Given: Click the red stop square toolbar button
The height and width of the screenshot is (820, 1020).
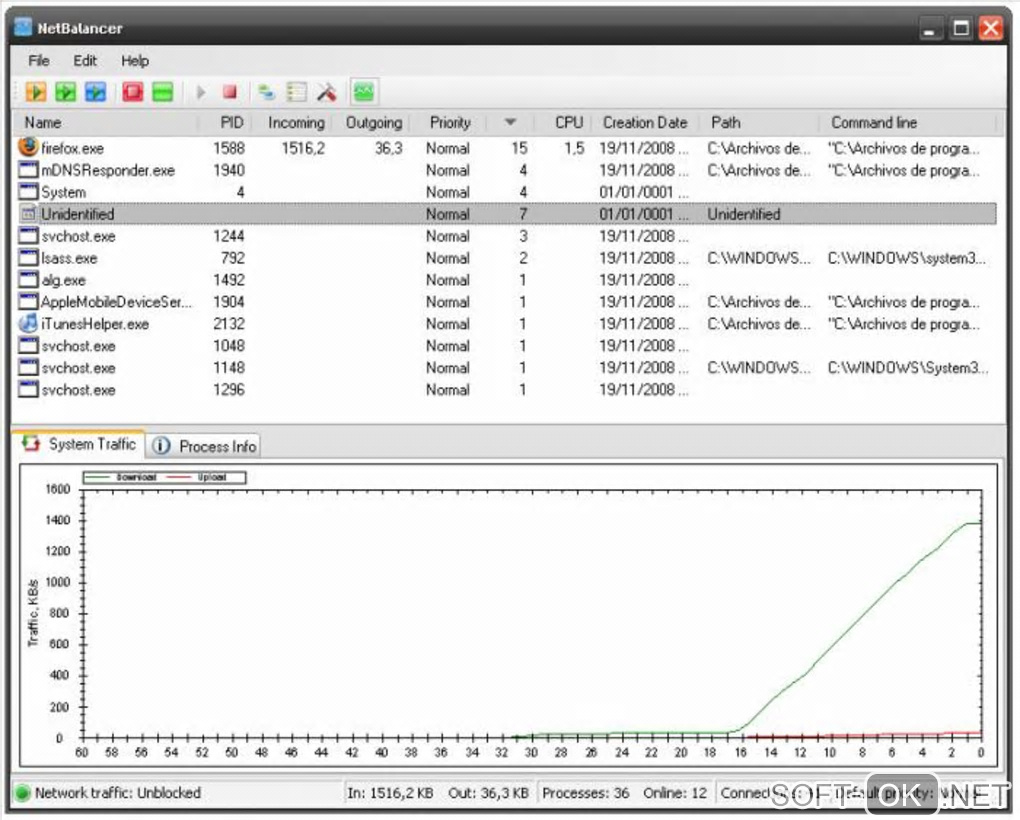Looking at the screenshot, I should coord(230,92).
